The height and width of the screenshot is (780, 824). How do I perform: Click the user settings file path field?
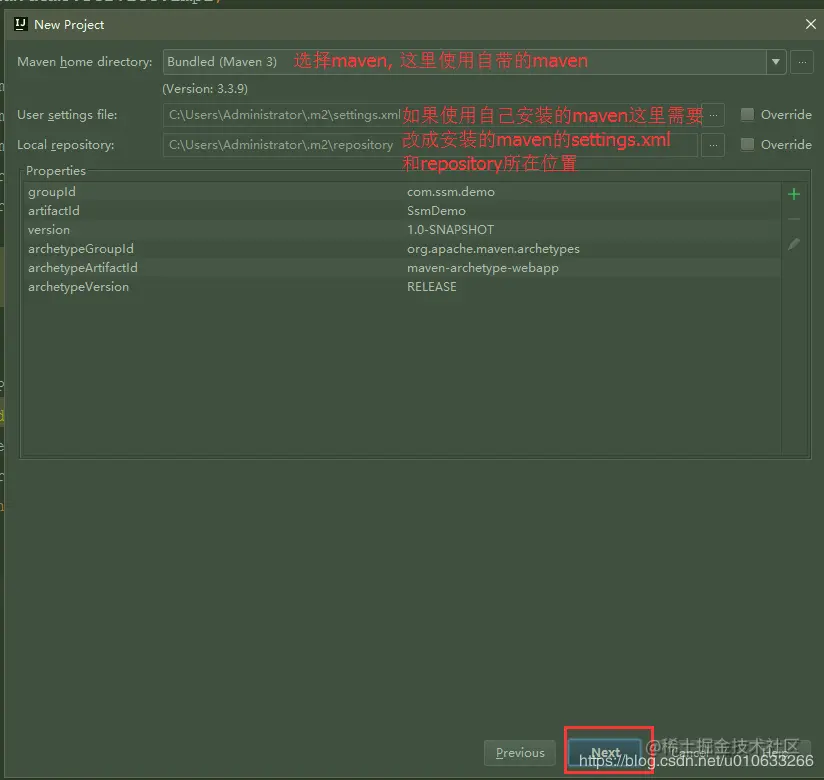pyautogui.click(x=430, y=115)
